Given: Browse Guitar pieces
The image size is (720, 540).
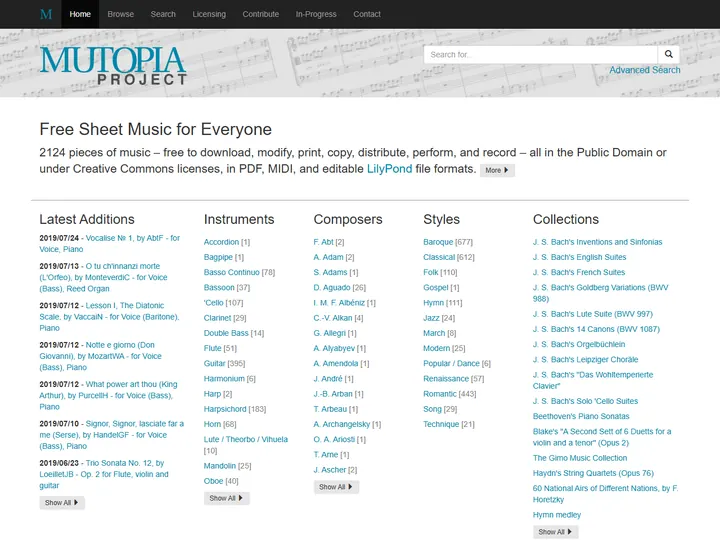Looking at the screenshot, I should pyautogui.click(x=214, y=363).
